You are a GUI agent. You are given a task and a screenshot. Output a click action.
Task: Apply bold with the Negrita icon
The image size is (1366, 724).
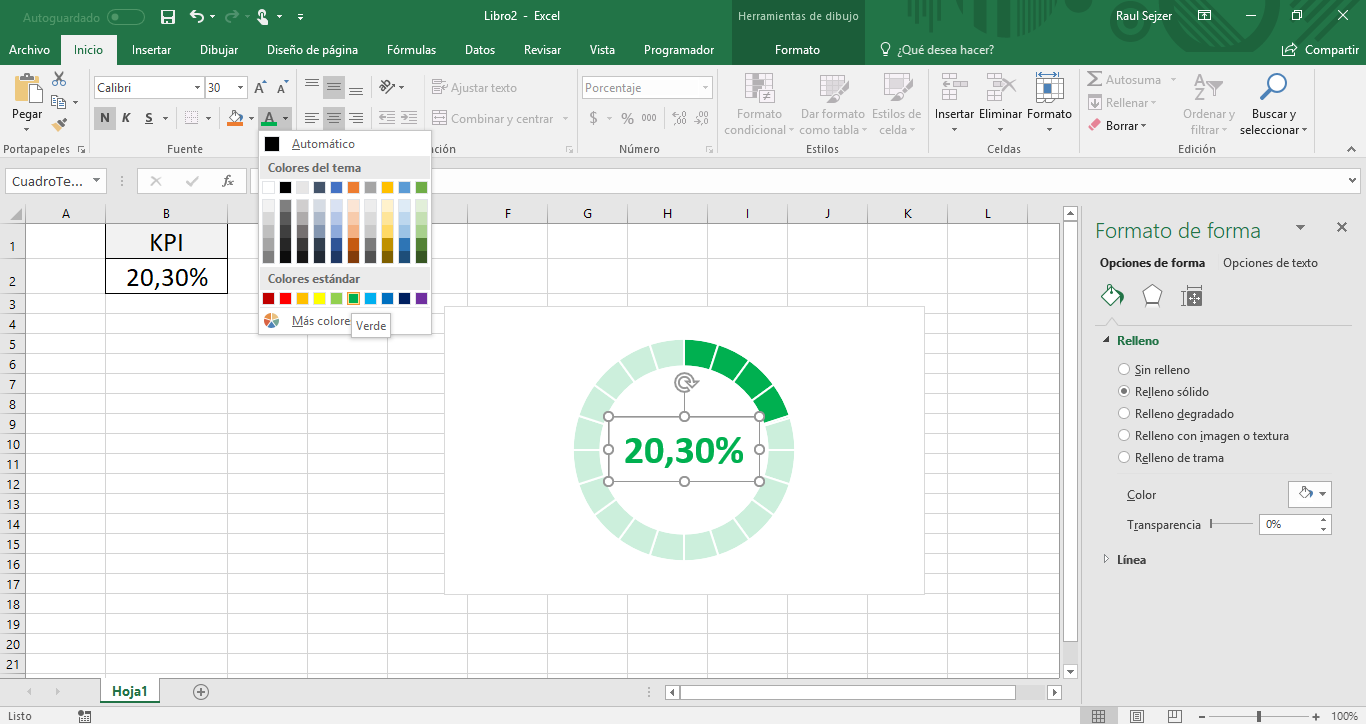pos(104,118)
